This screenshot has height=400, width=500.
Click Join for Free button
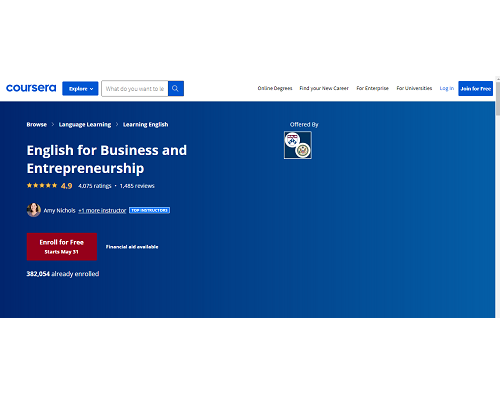(475, 88)
